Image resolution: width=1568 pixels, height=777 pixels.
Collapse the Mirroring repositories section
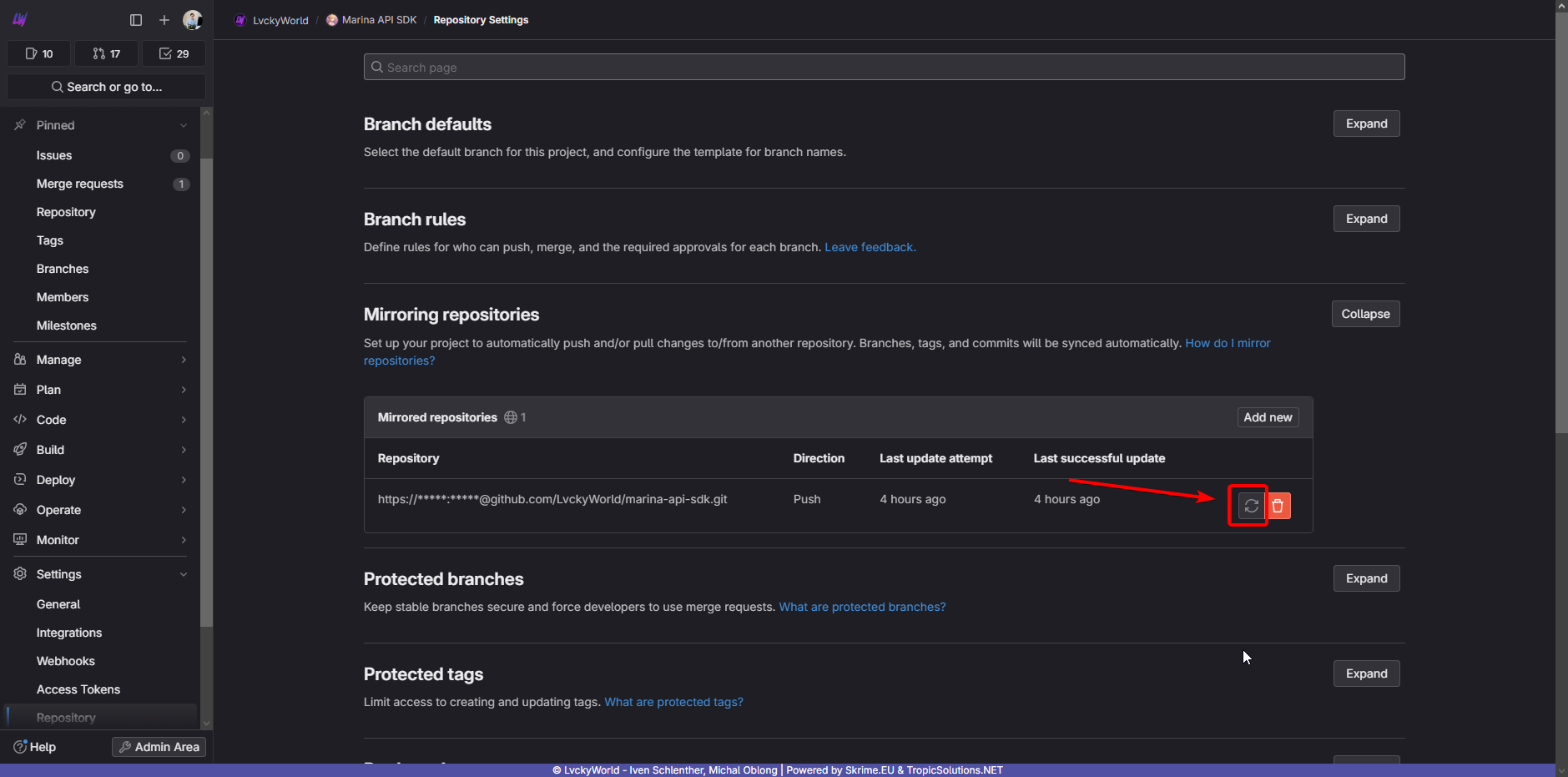(1365, 314)
